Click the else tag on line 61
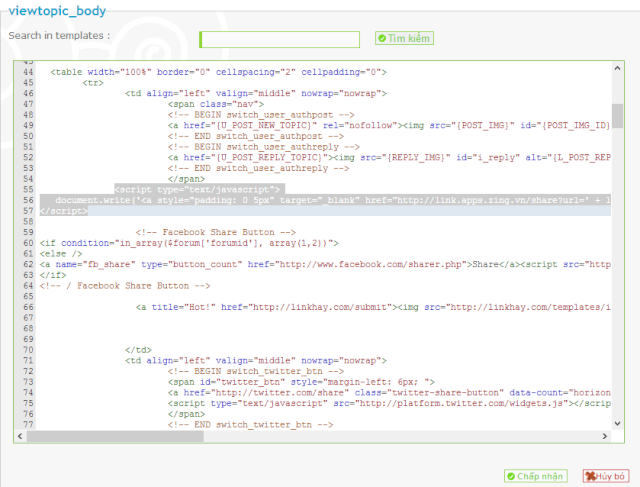Screen dimensions: 640x487 61,254
